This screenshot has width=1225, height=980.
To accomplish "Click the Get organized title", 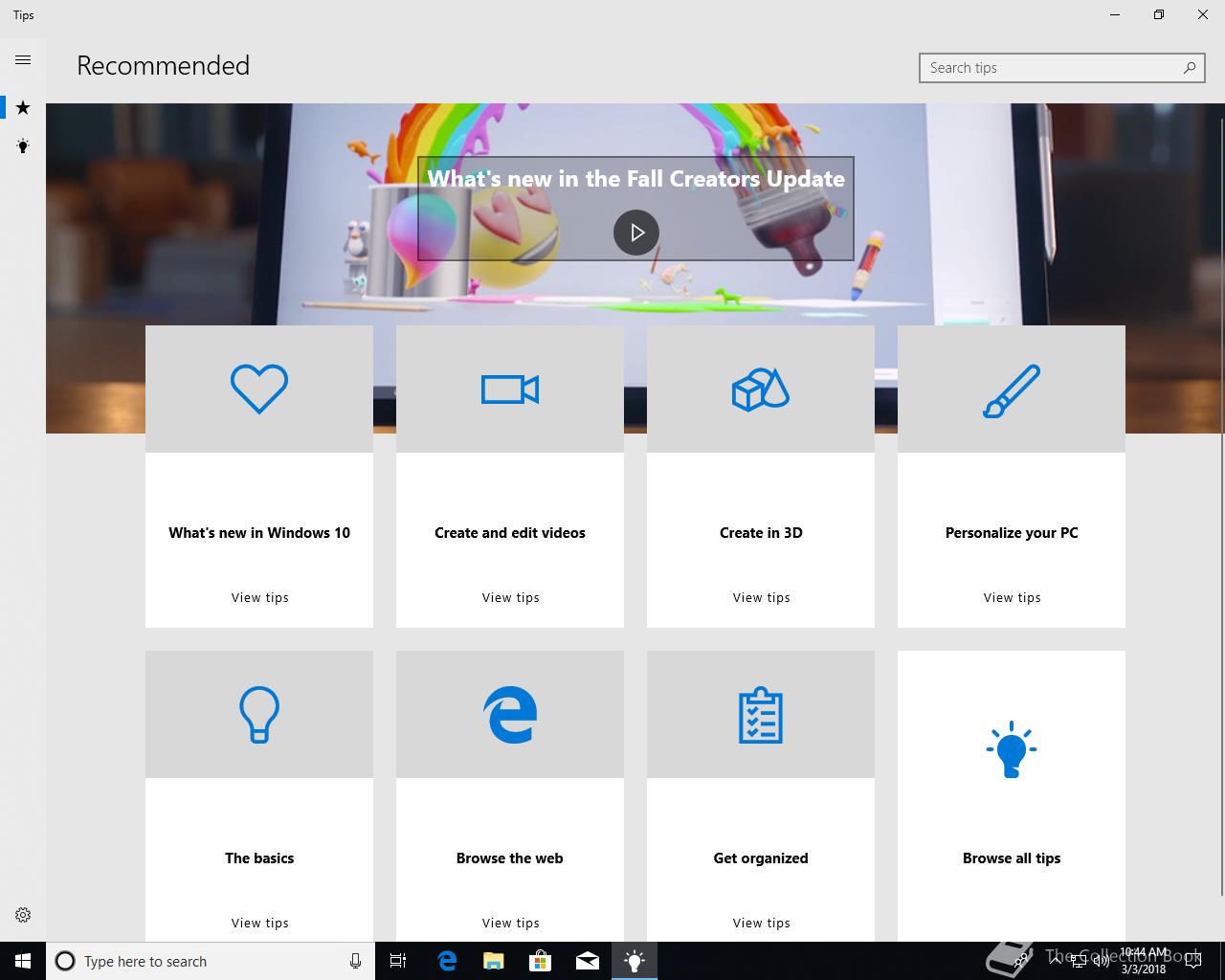I will coord(761,858).
